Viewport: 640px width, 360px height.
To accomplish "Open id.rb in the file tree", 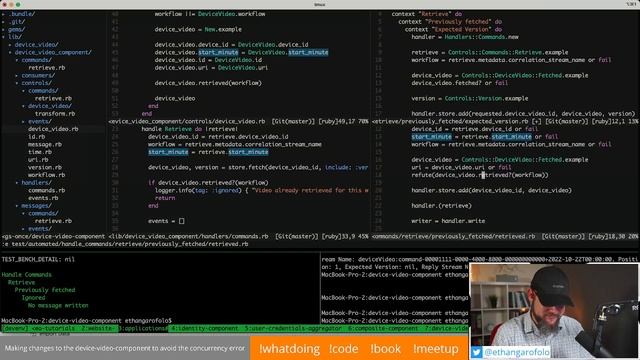I will 36,137.
